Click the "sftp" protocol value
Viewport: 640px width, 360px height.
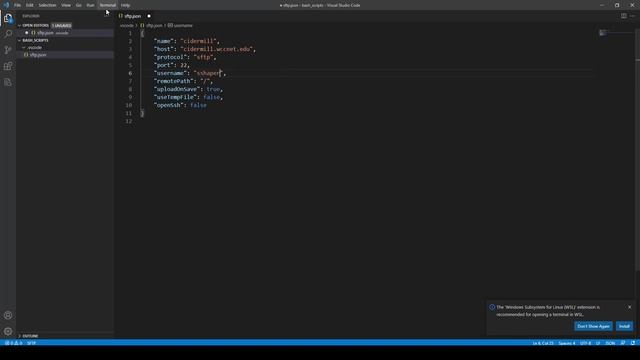[203, 57]
